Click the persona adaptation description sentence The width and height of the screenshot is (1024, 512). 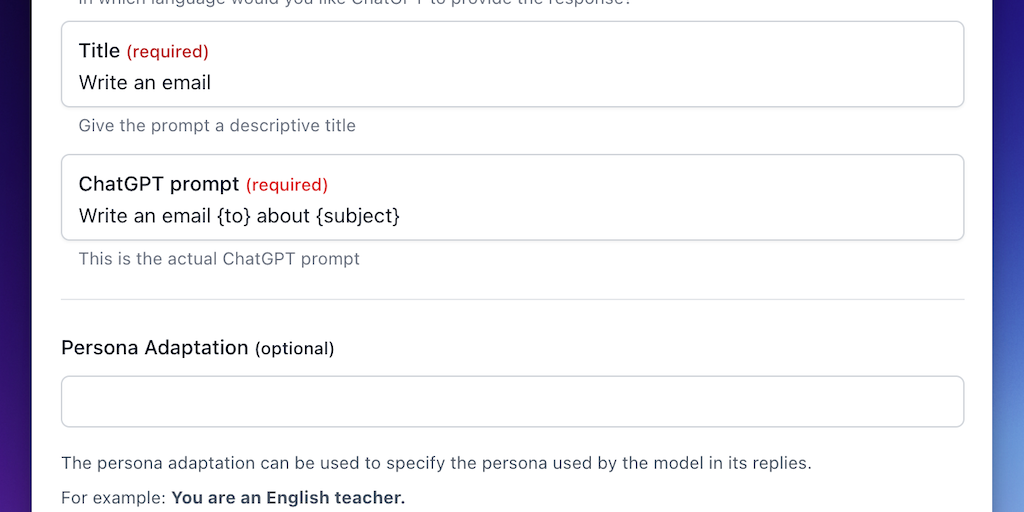click(436, 463)
